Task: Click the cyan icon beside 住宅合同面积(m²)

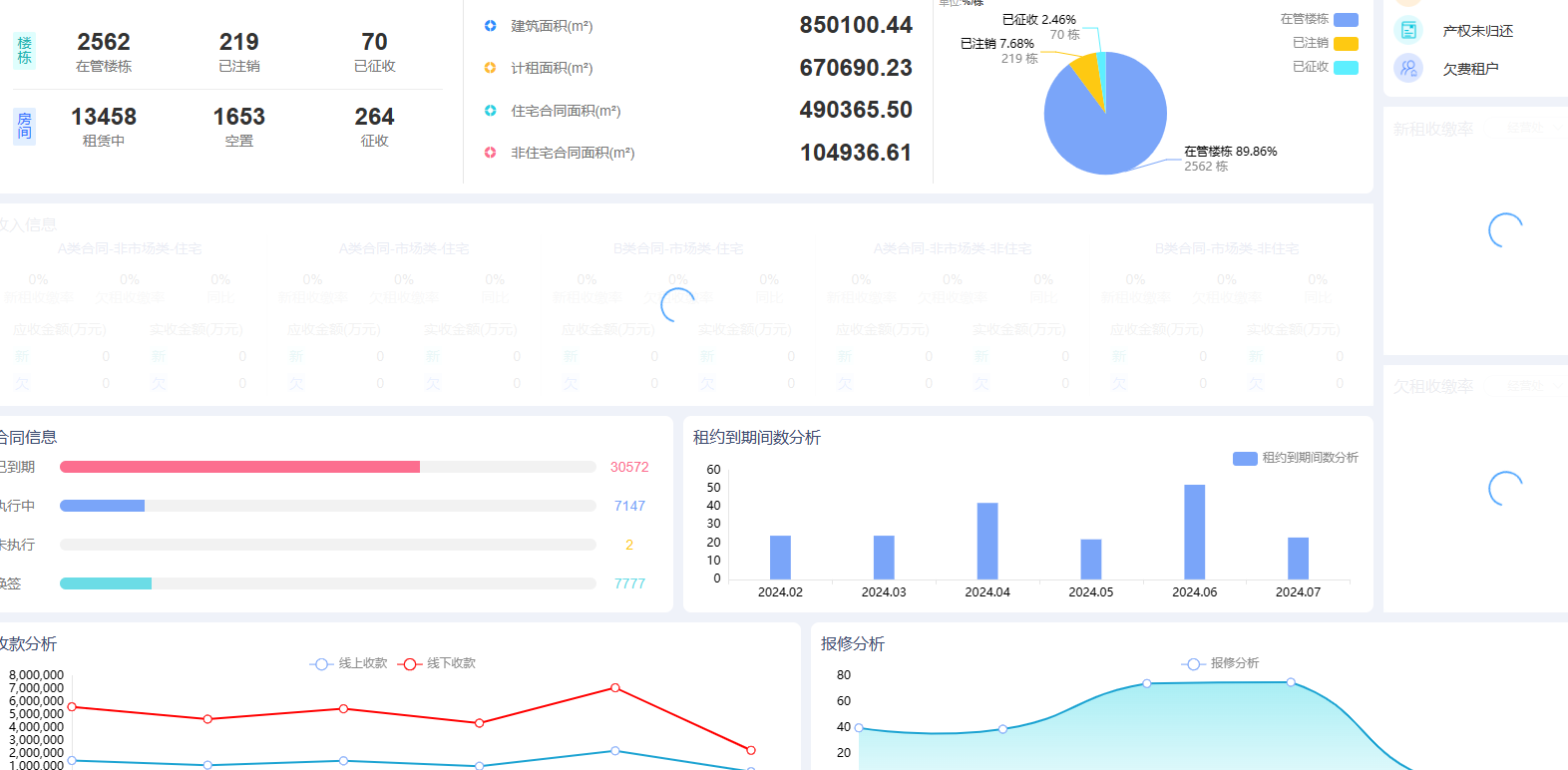Action: (490, 111)
